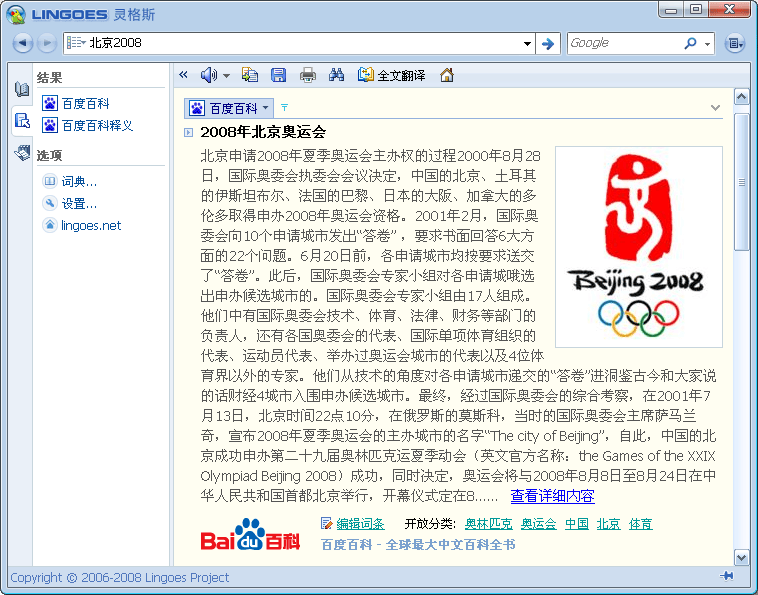Click the Beijing 2008 emblem image
Viewport: 758px width, 595px height.
[639, 247]
